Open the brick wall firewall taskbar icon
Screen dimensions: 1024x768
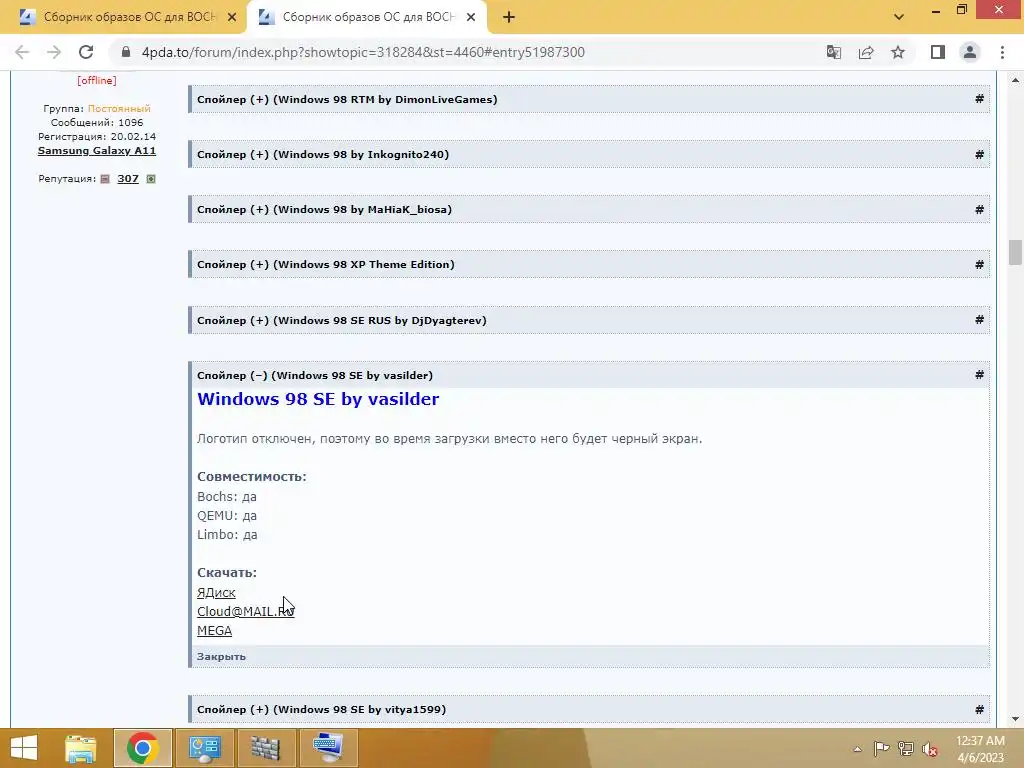pos(266,748)
